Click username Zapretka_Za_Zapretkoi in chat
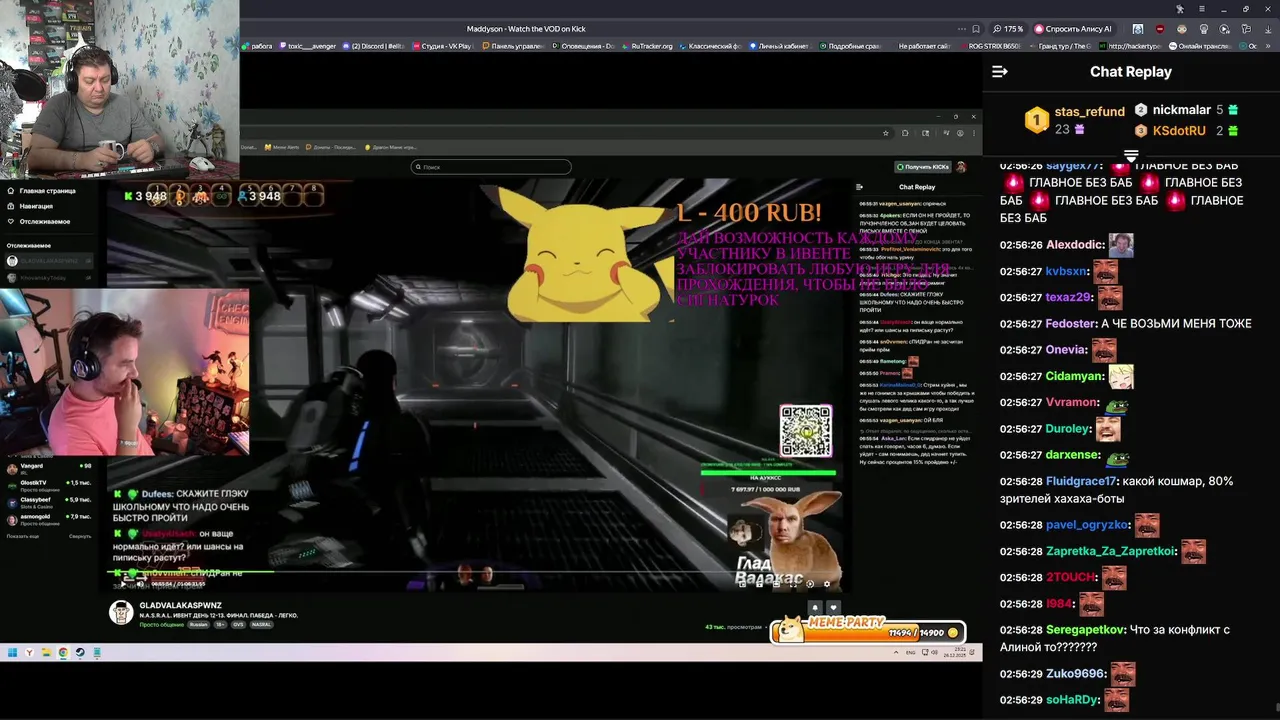The width and height of the screenshot is (1280, 720). (x=1112, y=551)
